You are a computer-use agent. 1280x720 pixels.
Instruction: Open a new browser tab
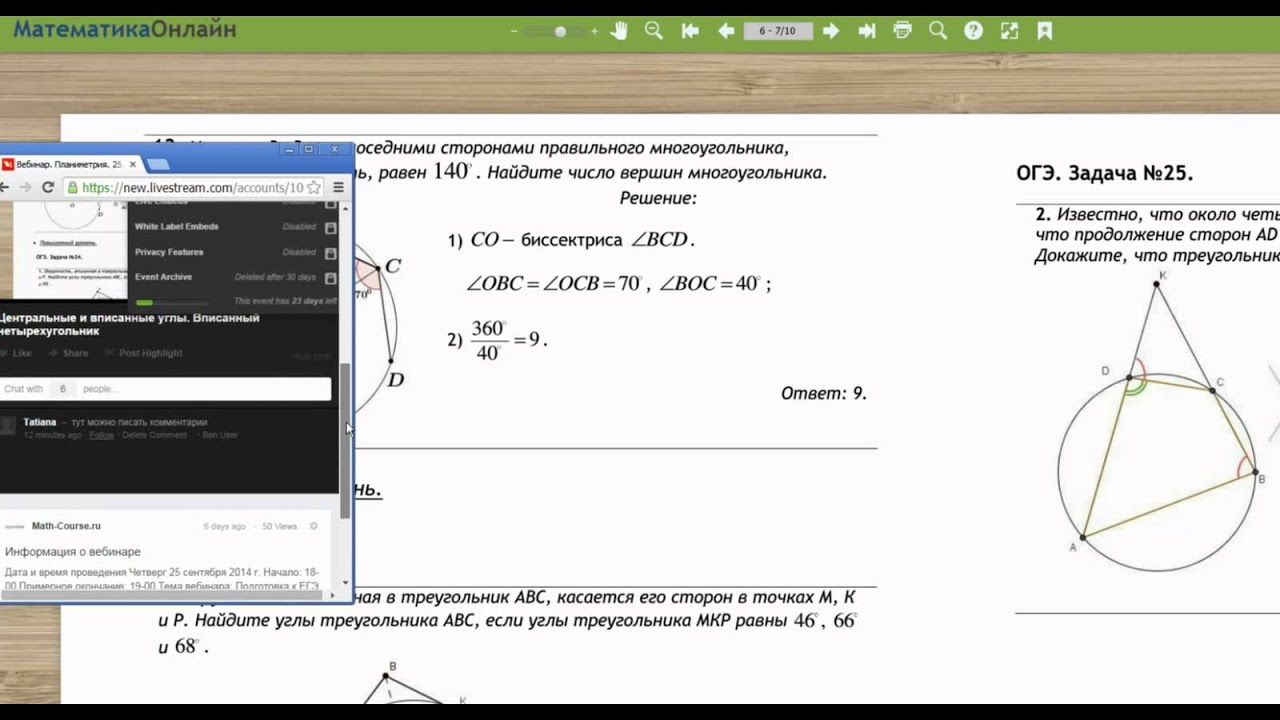[159, 164]
